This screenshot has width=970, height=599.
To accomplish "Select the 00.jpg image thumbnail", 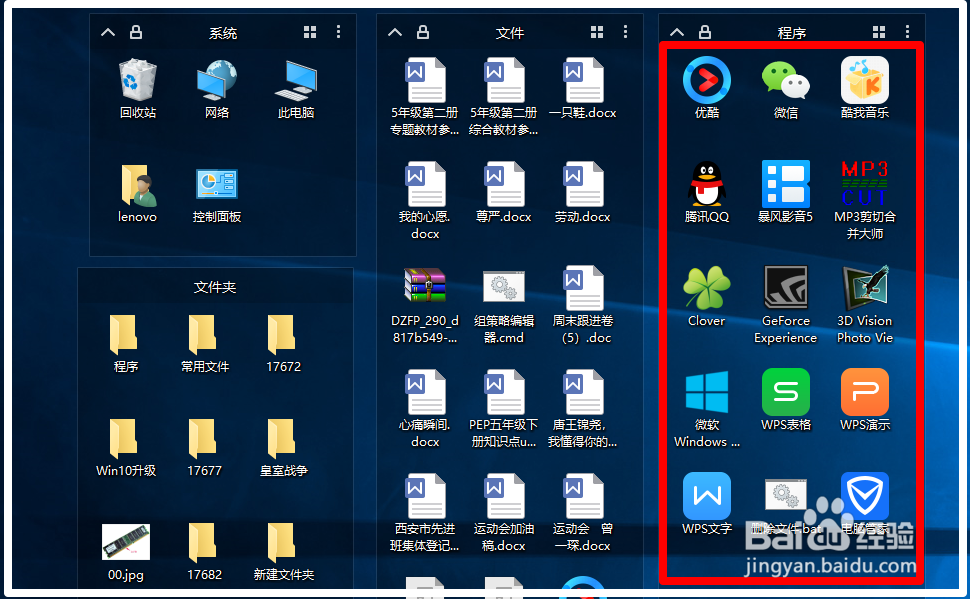I will pyautogui.click(x=126, y=541).
